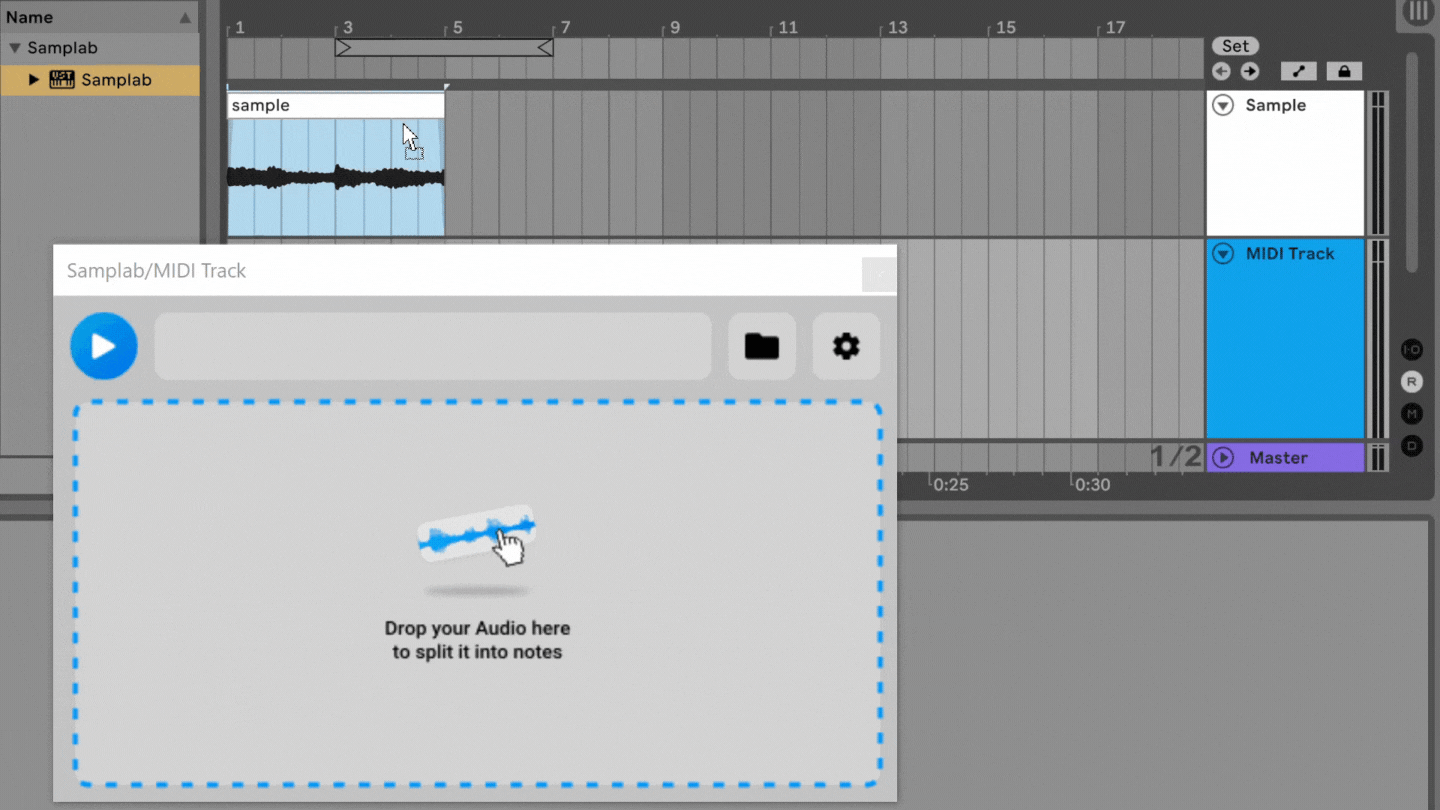
Task: Toggle the M mixer section button
Action: tap(1412, 414)
